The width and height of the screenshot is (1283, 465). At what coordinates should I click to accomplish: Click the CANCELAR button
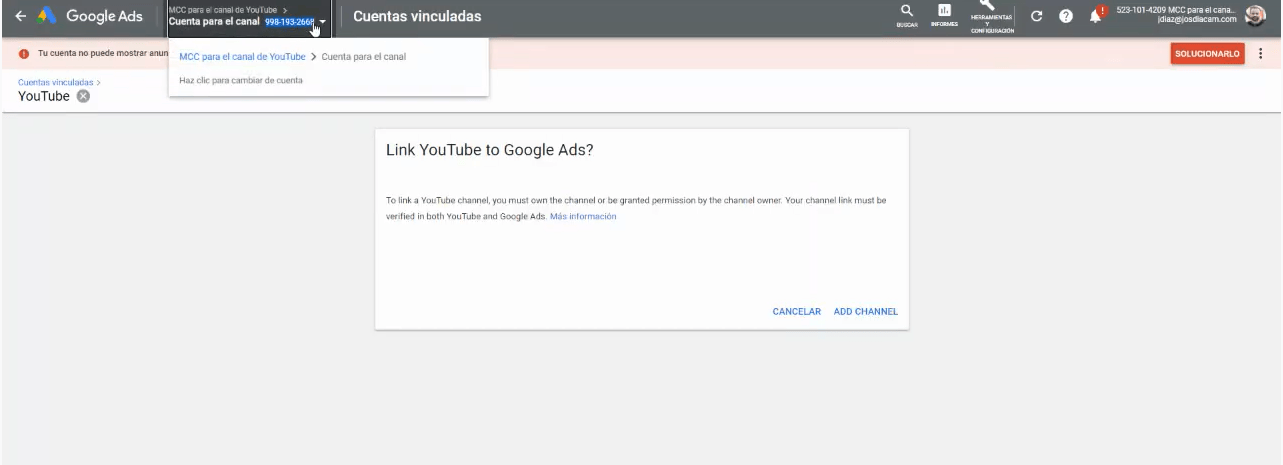tap(797, 312)
